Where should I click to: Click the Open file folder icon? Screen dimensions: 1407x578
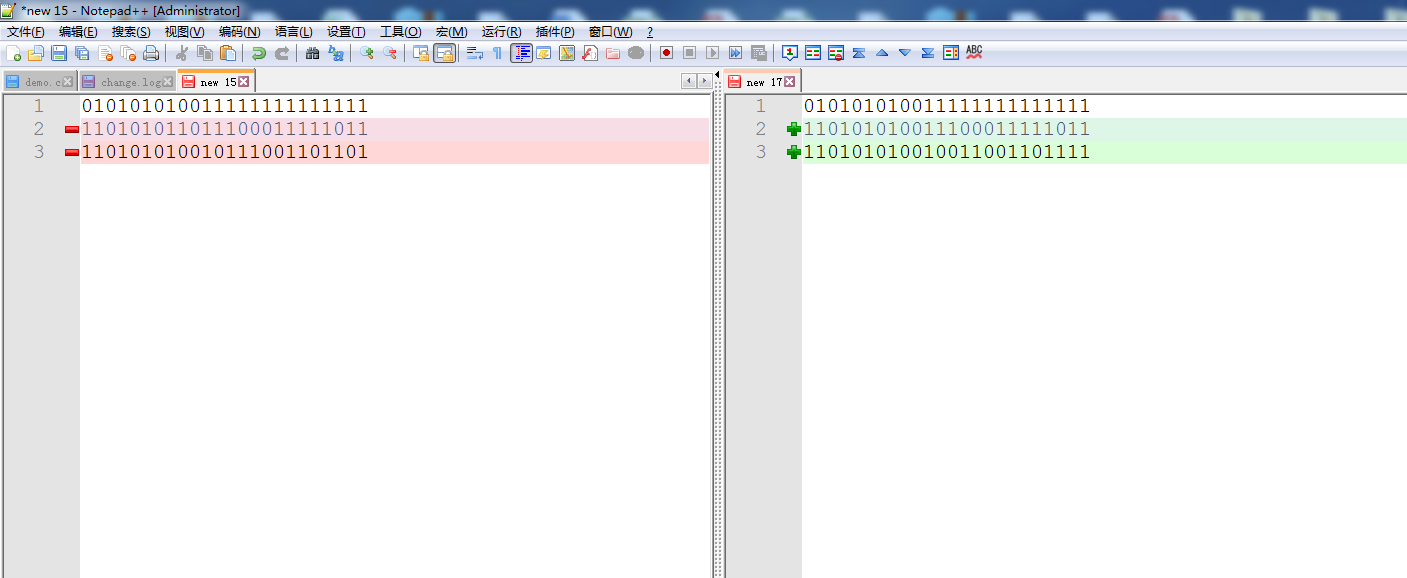pyautogui.click(x=36, y=53)
